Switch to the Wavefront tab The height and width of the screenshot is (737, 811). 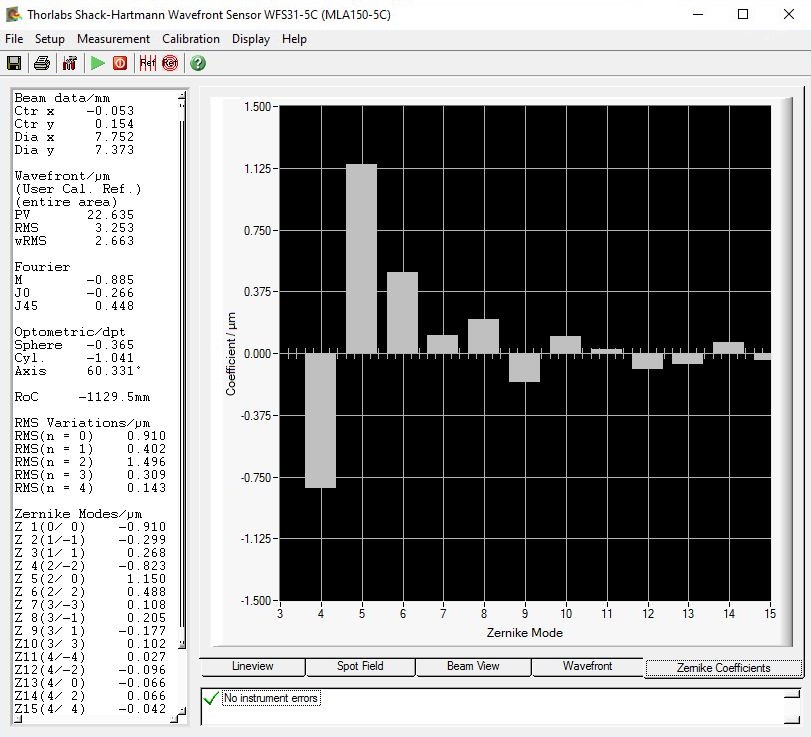588,666
